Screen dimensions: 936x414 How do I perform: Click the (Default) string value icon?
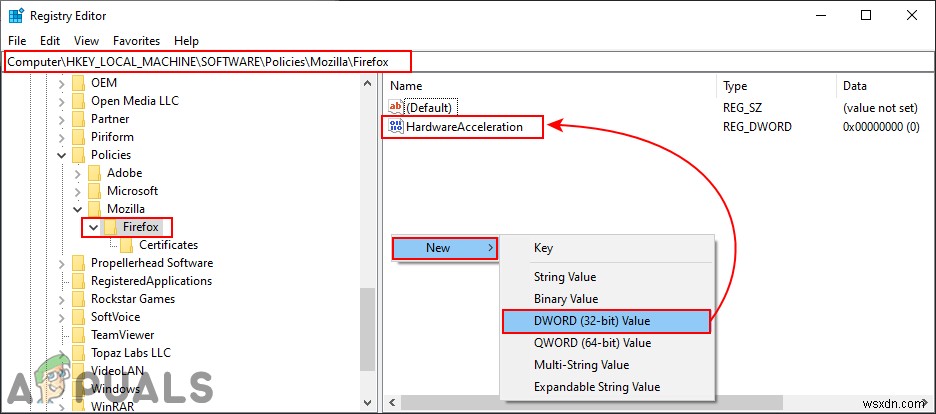click(396, 107)
